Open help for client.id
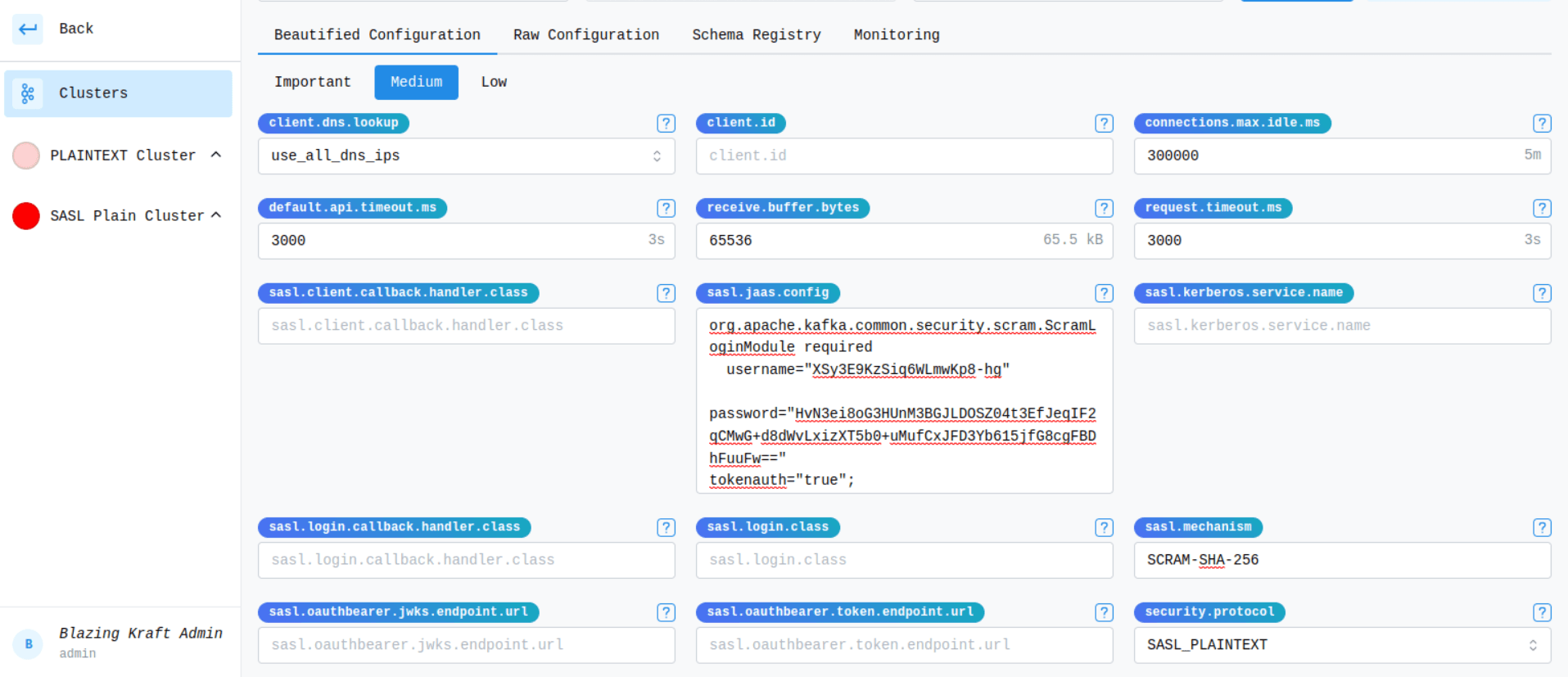This screenshot has height=677, width=1568. (1104, 123)
